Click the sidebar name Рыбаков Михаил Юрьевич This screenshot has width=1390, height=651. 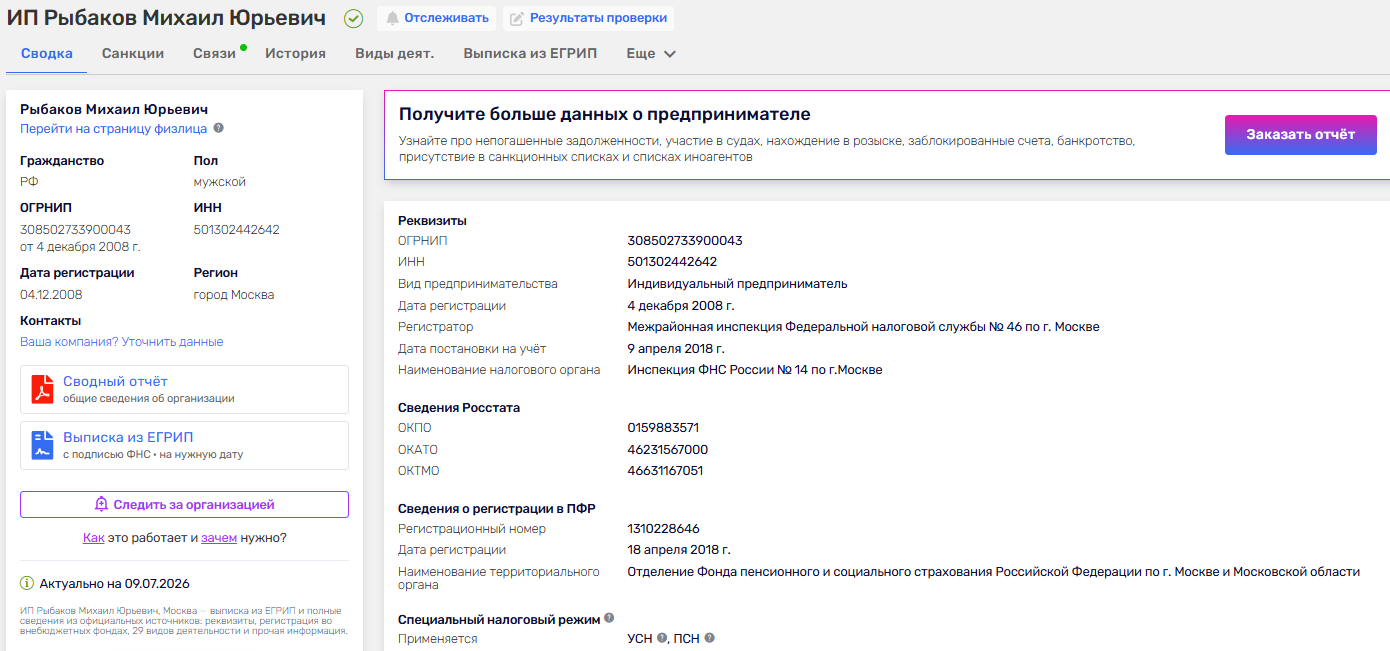[114, 109]
